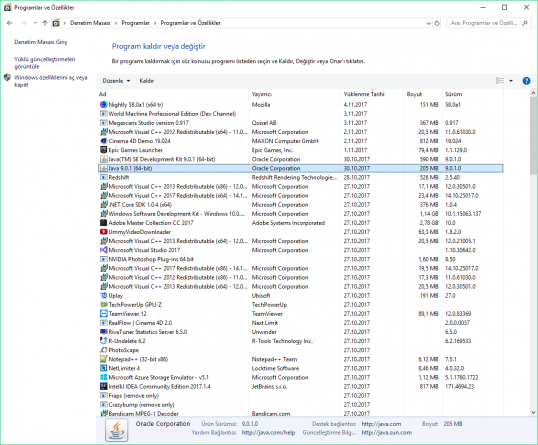Click the Notepad++ program icon

pos(103,359)
